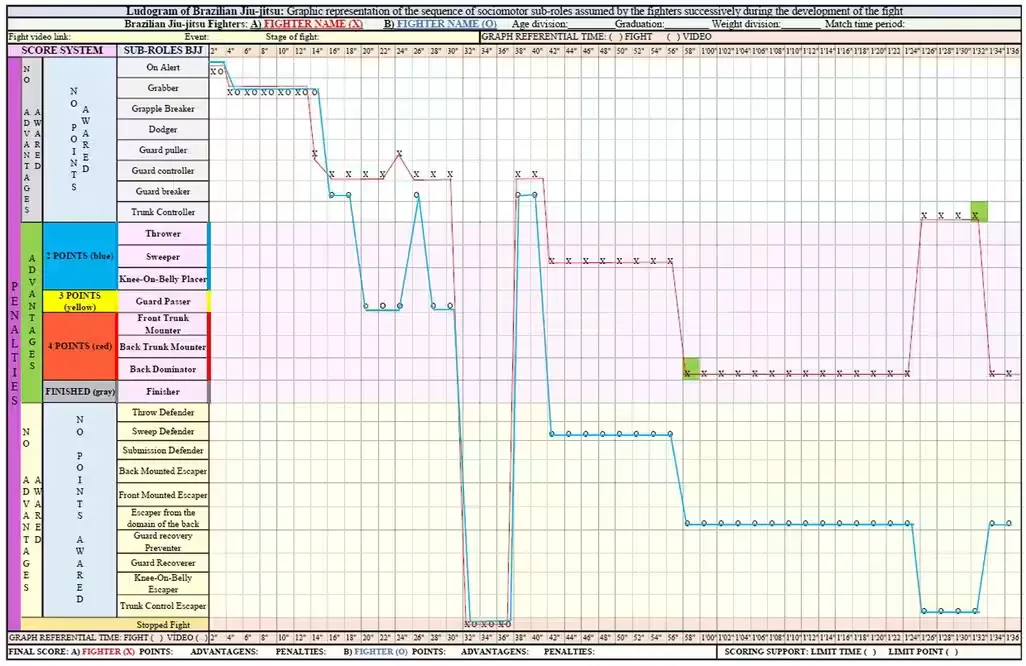The width and height of the screenshot is (1026, 666).
Task: Click the Weight division blank field
Action: [x=800, y=24]
